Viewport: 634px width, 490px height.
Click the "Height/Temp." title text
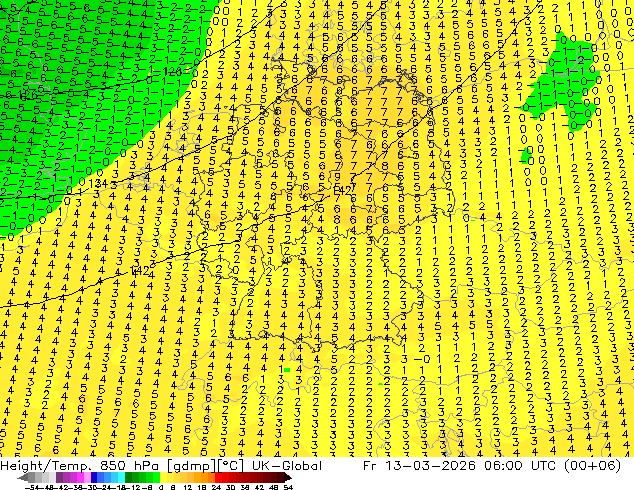(x=45, y=466)
